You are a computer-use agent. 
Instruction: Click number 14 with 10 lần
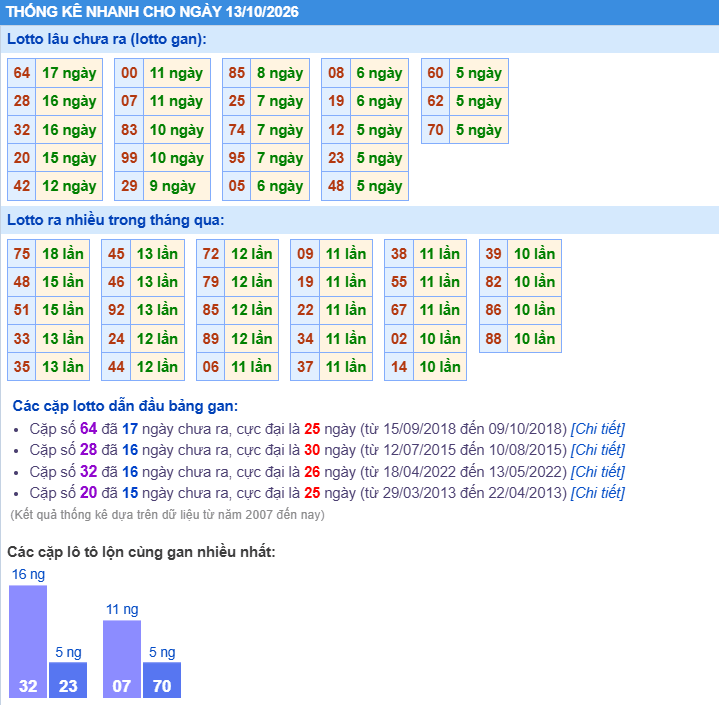click(x=399, y=366)
